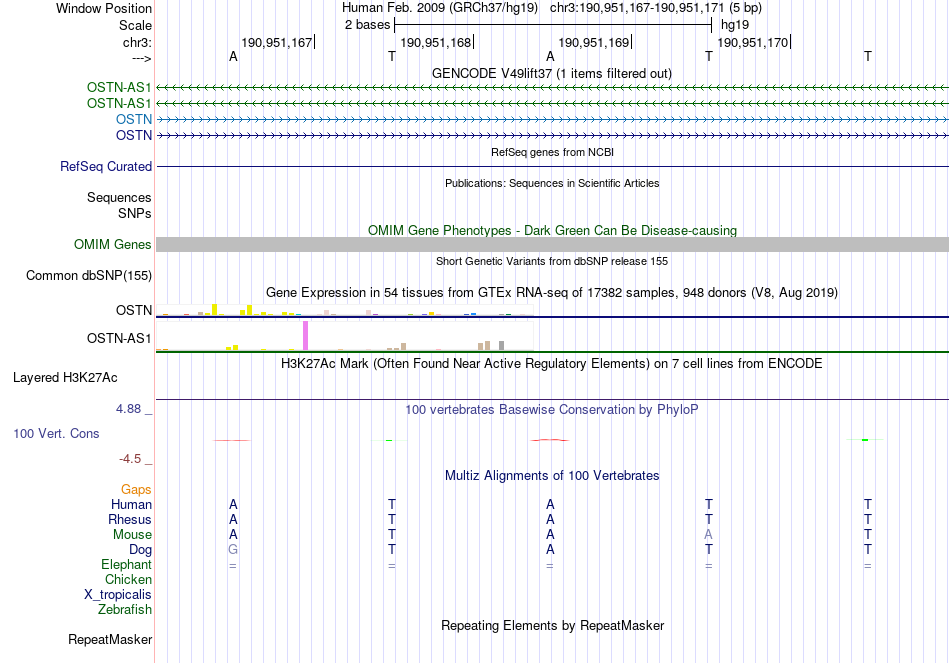Click the chr3:190,951,167-190,951,171 (5 bp) range text
This screenshot has width=950, height=663.
coord(656,8)
